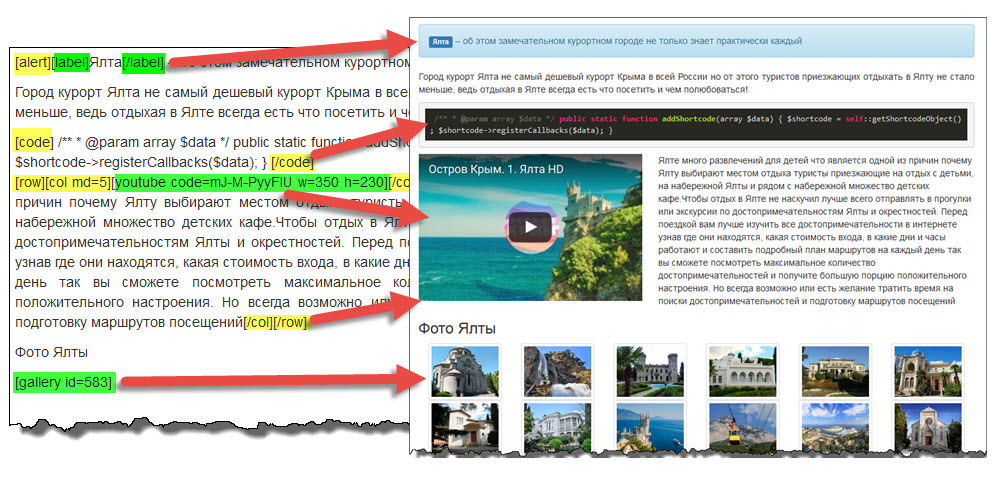Open the domed white church gallery photo

point(464,372)
